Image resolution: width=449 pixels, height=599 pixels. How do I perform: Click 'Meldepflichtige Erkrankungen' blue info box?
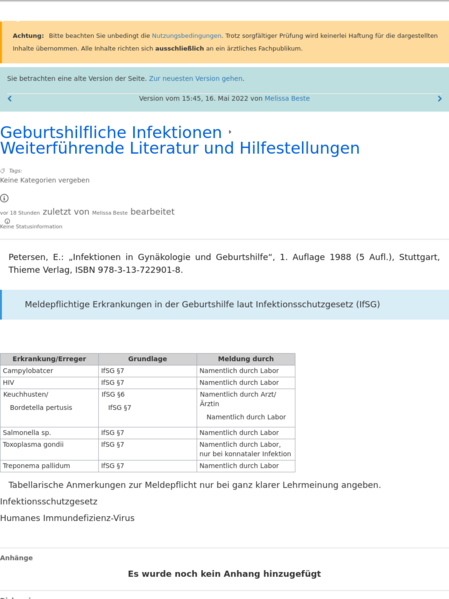pos(225,304)
